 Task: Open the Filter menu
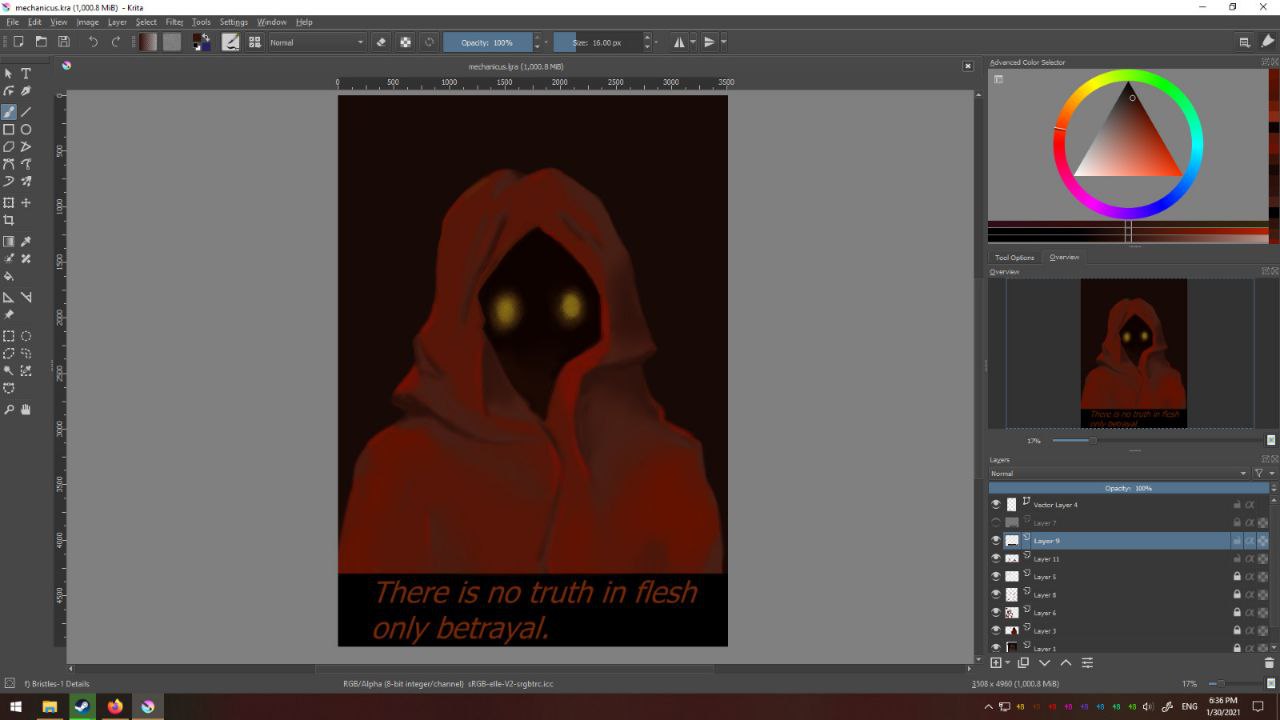pos(174,22)
